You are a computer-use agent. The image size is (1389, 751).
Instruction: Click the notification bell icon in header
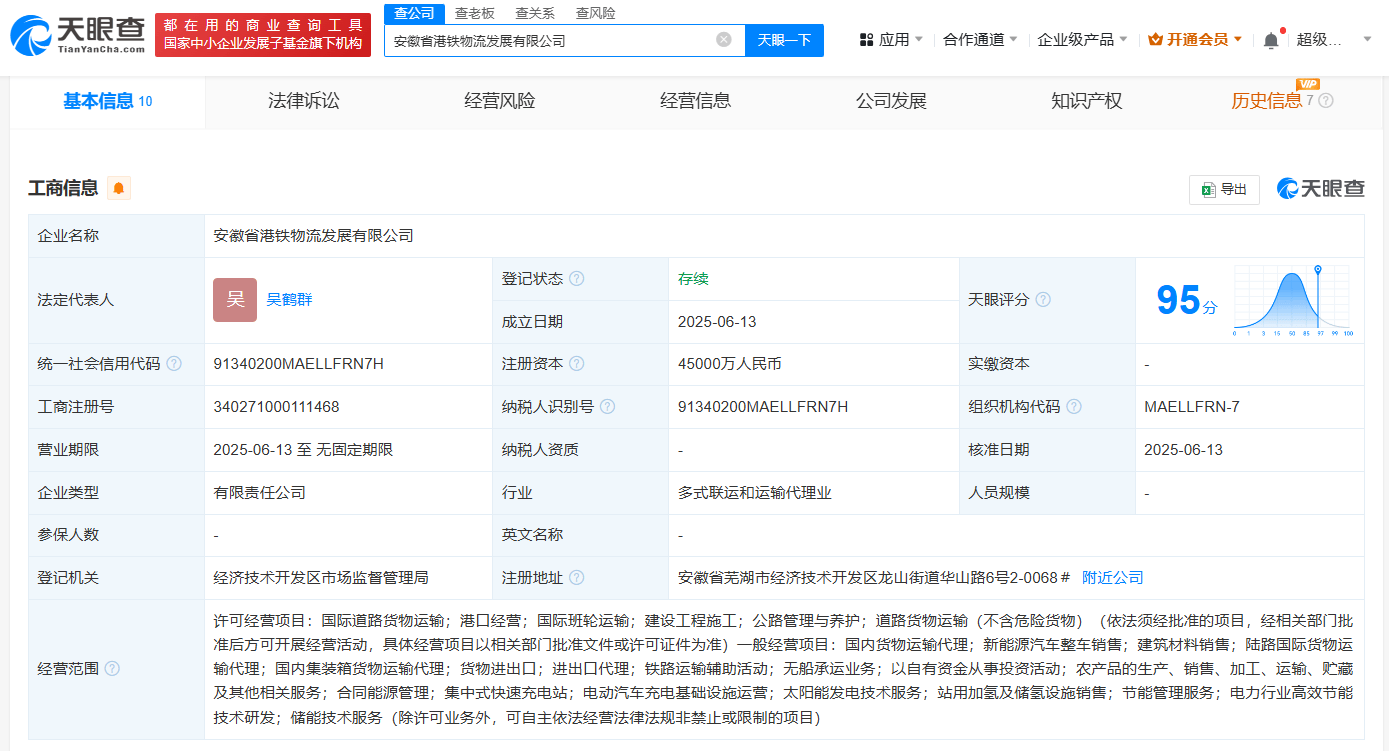pos(1270,40)
